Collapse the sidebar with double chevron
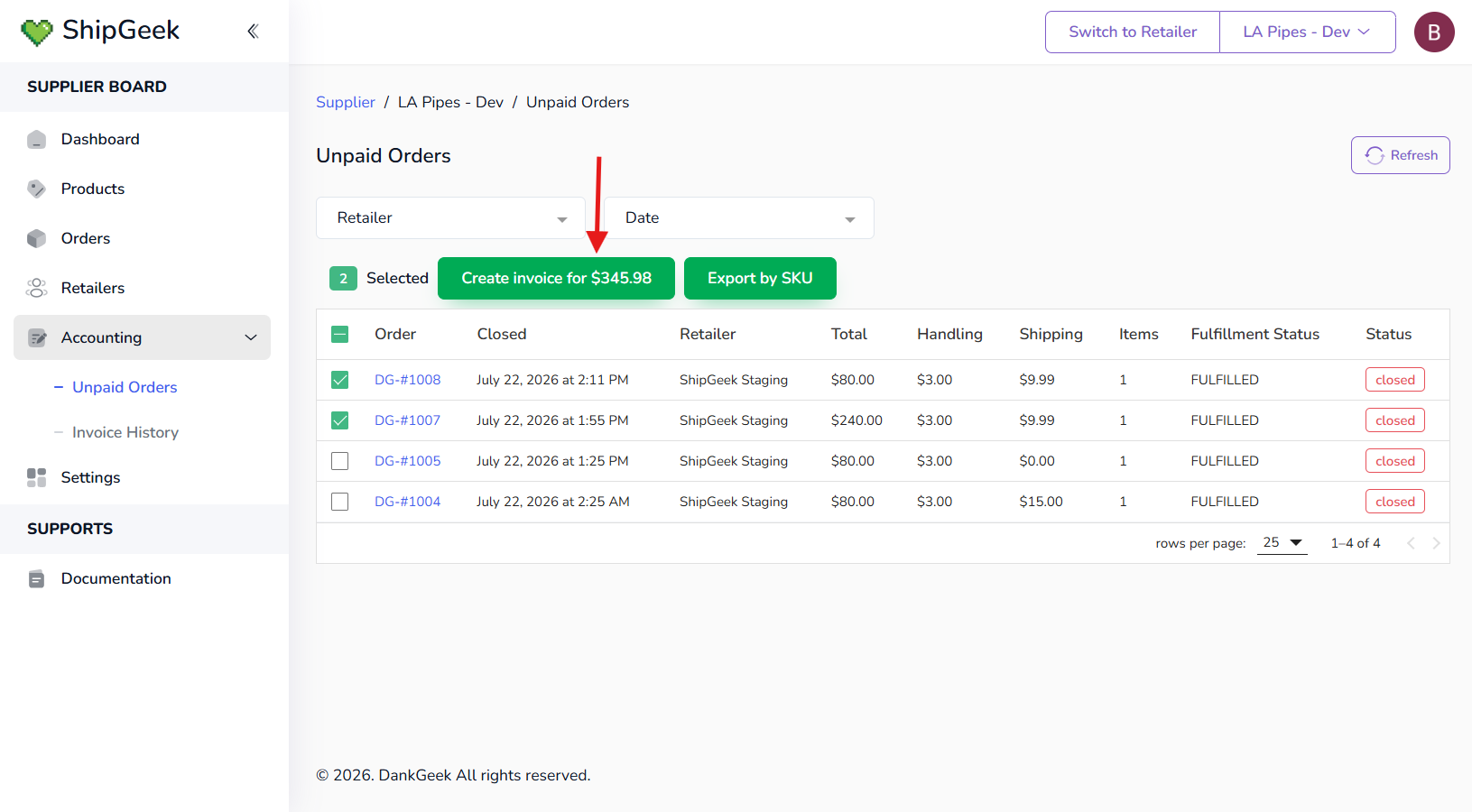Screen dimensions: 1472x812 point(253,32)
